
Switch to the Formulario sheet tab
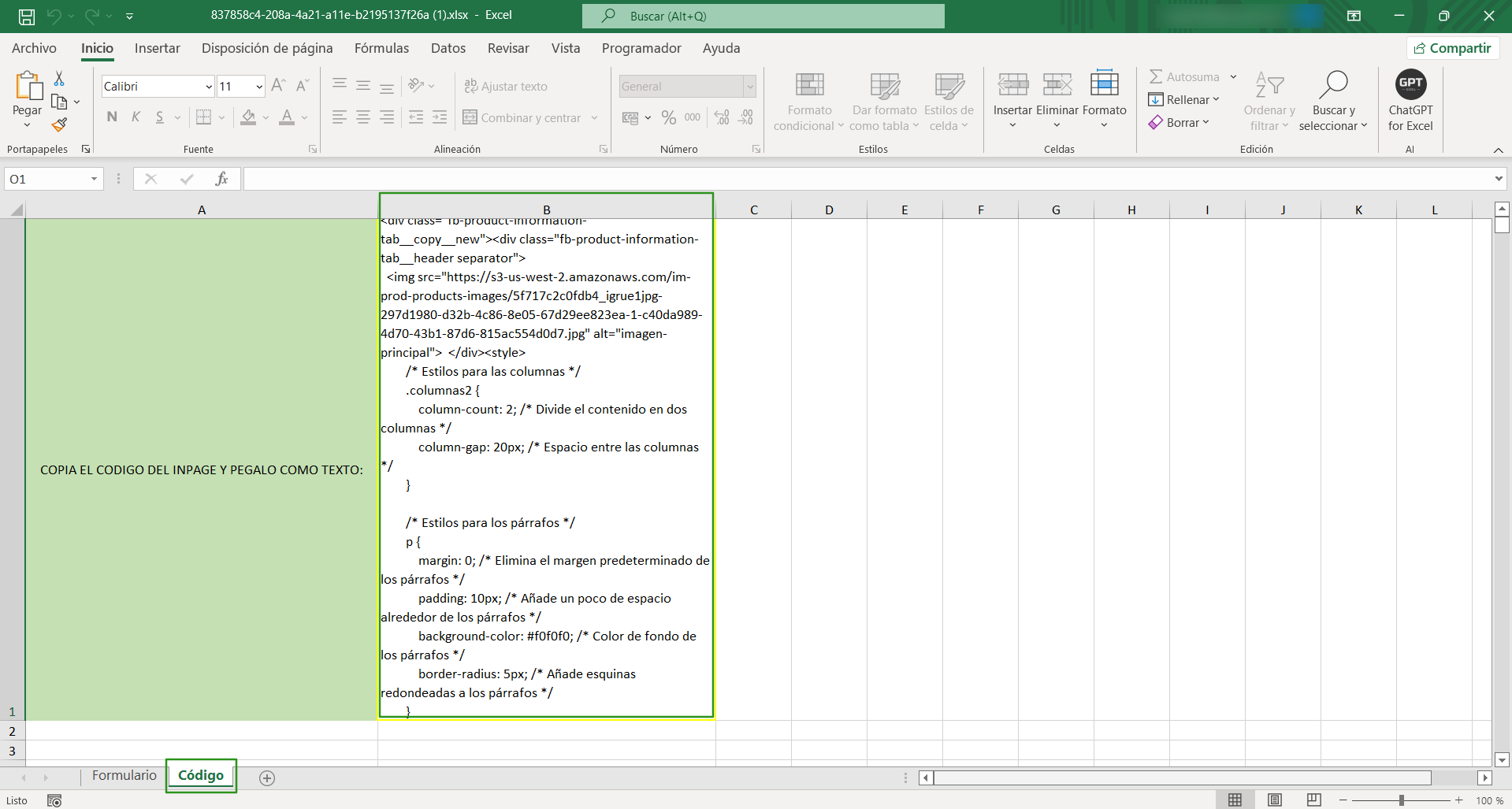coord(124,775)
